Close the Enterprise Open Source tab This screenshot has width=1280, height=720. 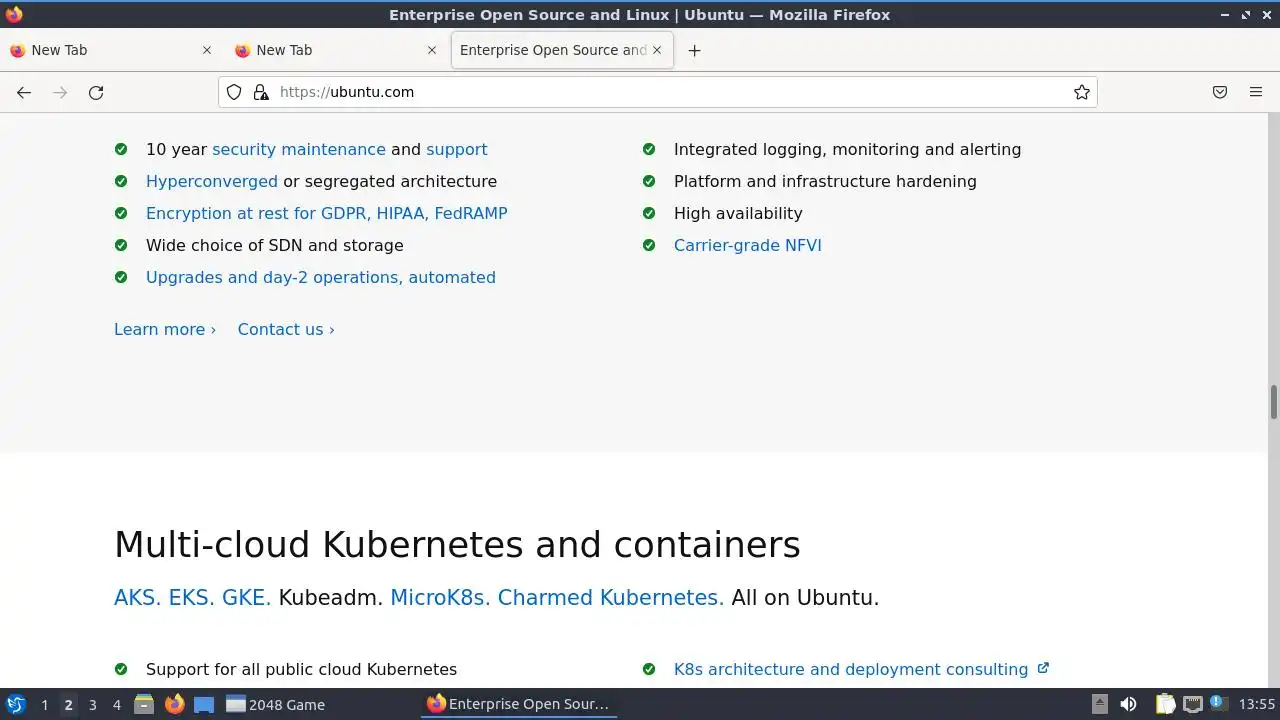click(x=657, y=50)
